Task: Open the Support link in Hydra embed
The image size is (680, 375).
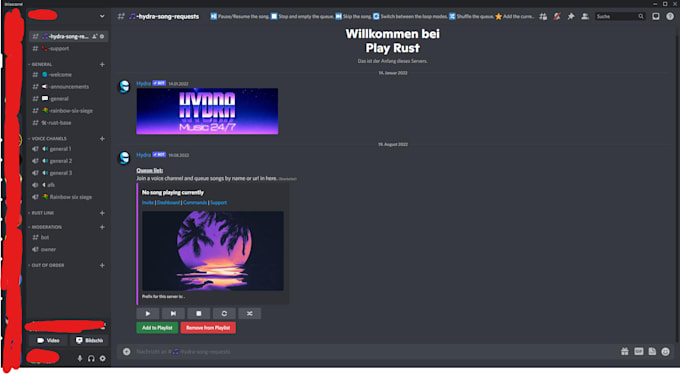Action: tap(219, 202)
